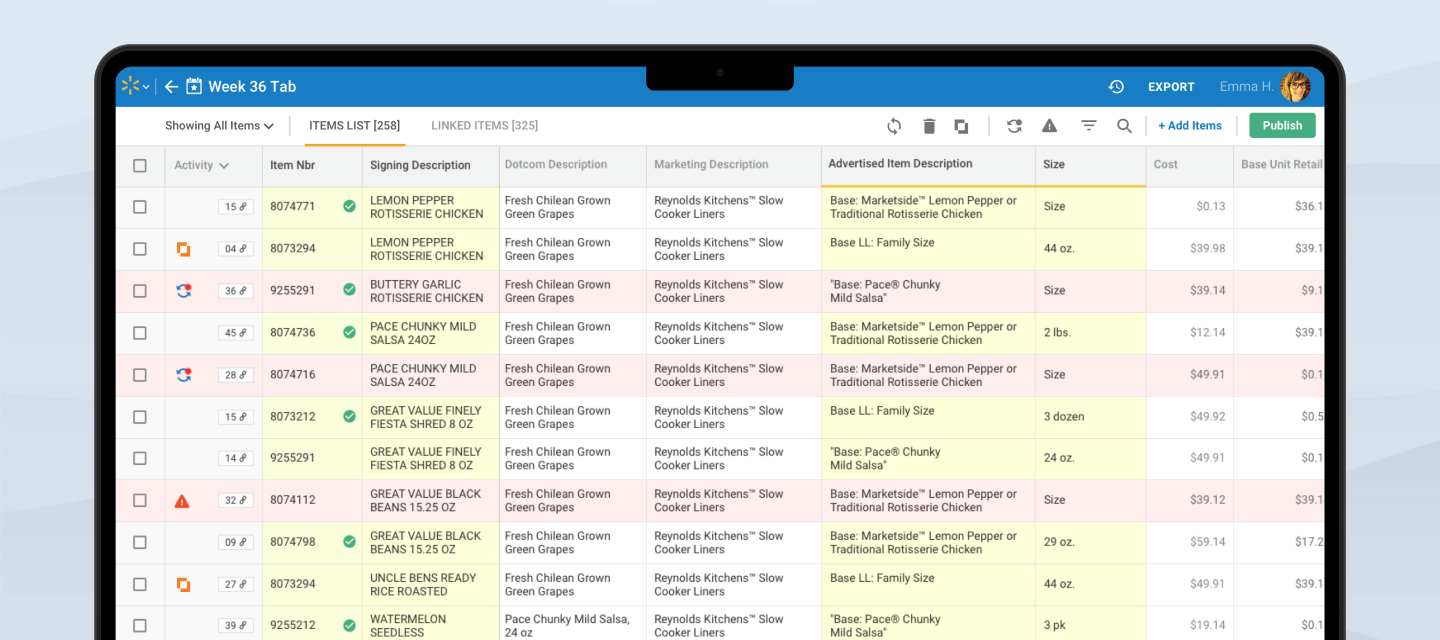
Task: Open the filter lines icon
Action: (x=1088, y=126)
